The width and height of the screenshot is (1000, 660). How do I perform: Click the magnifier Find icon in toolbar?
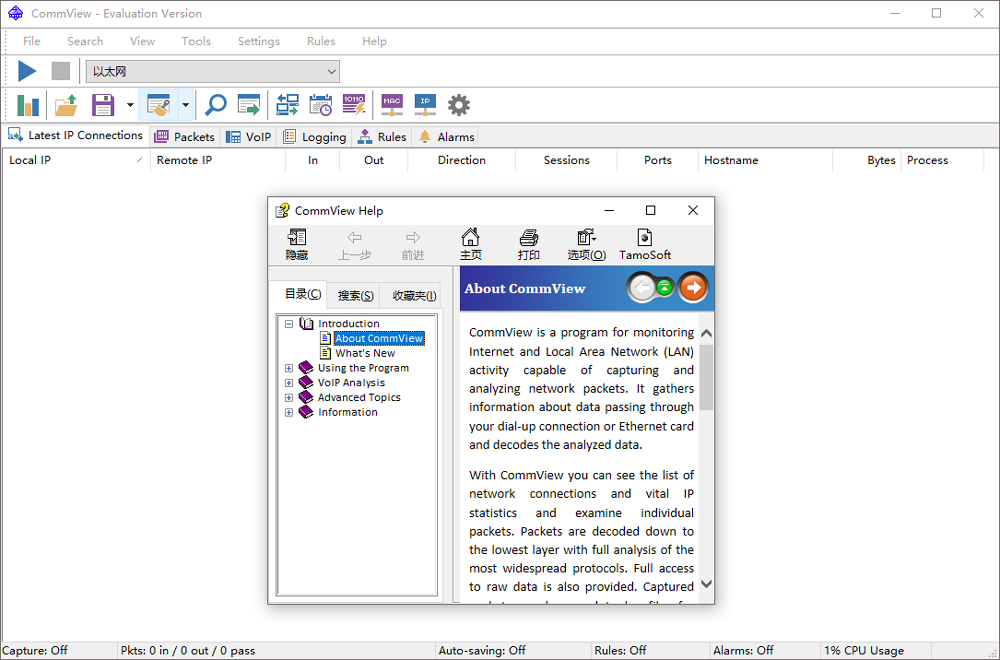(215, 105)
